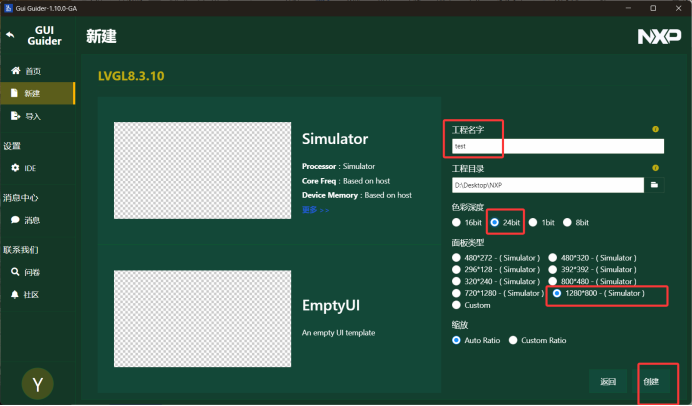Click the home icon in sidebar

(x=16, y=71)
